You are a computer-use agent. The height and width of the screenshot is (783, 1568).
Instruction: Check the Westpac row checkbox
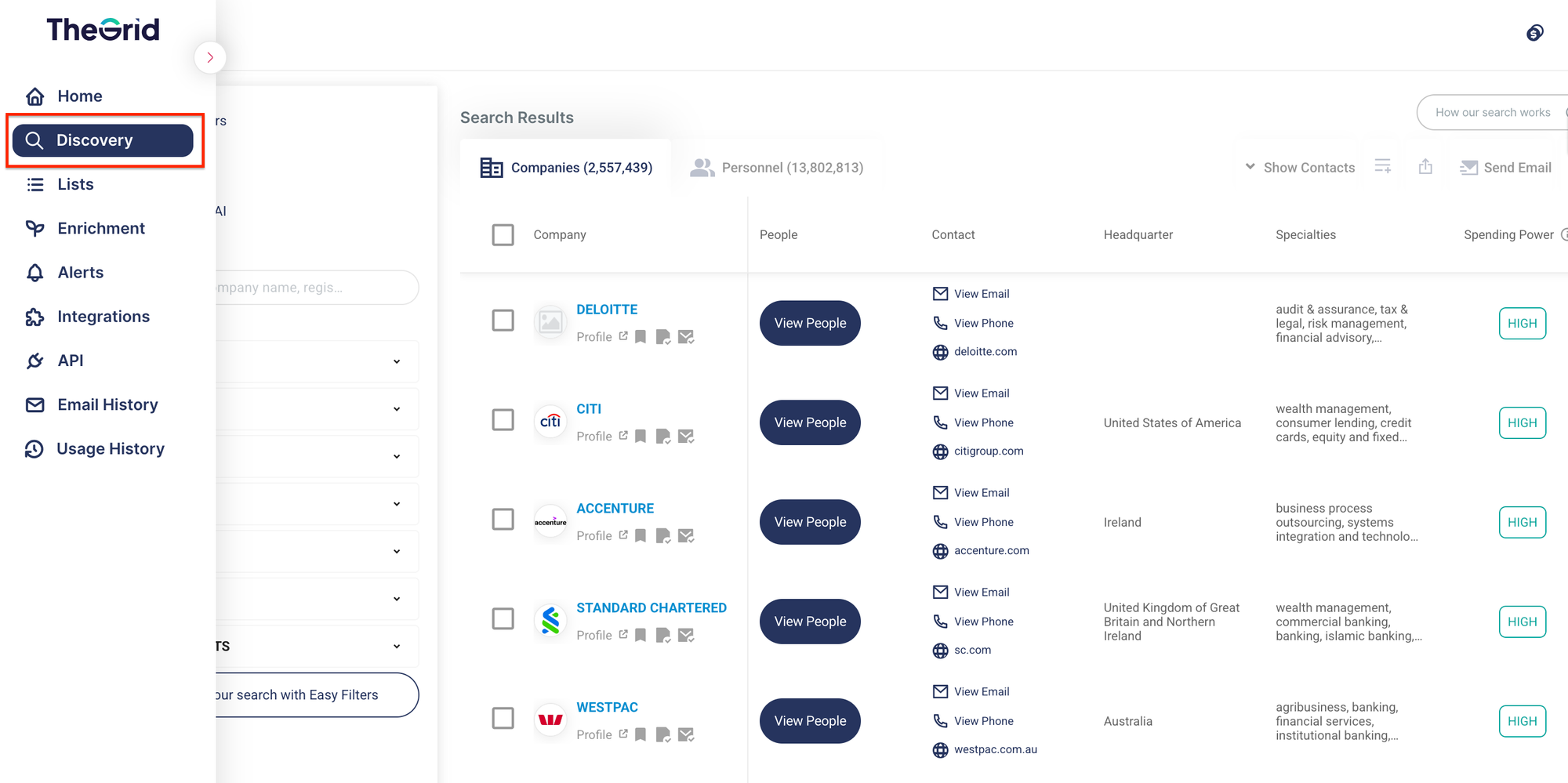point(503,719)
